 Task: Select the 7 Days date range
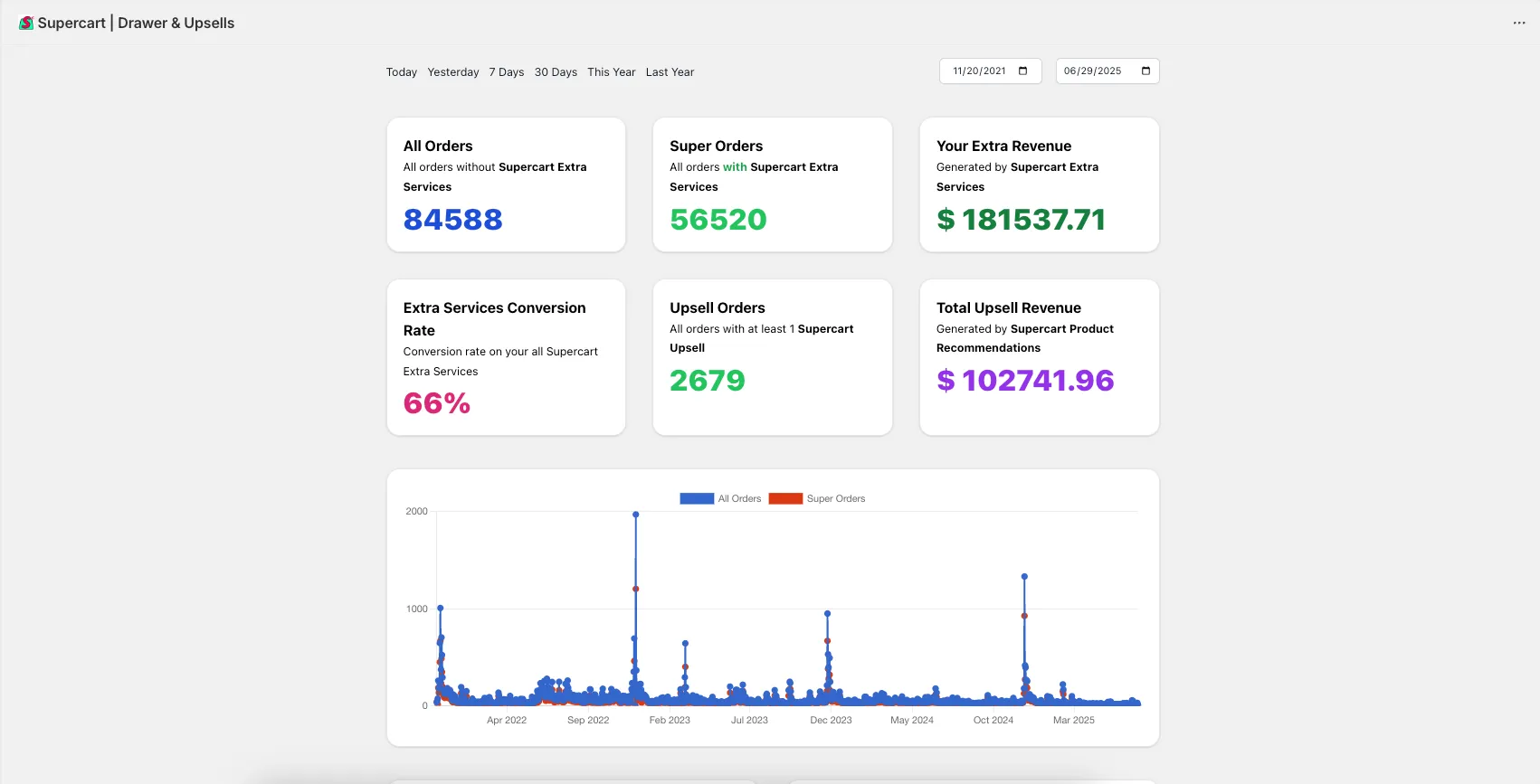point(507,72)
